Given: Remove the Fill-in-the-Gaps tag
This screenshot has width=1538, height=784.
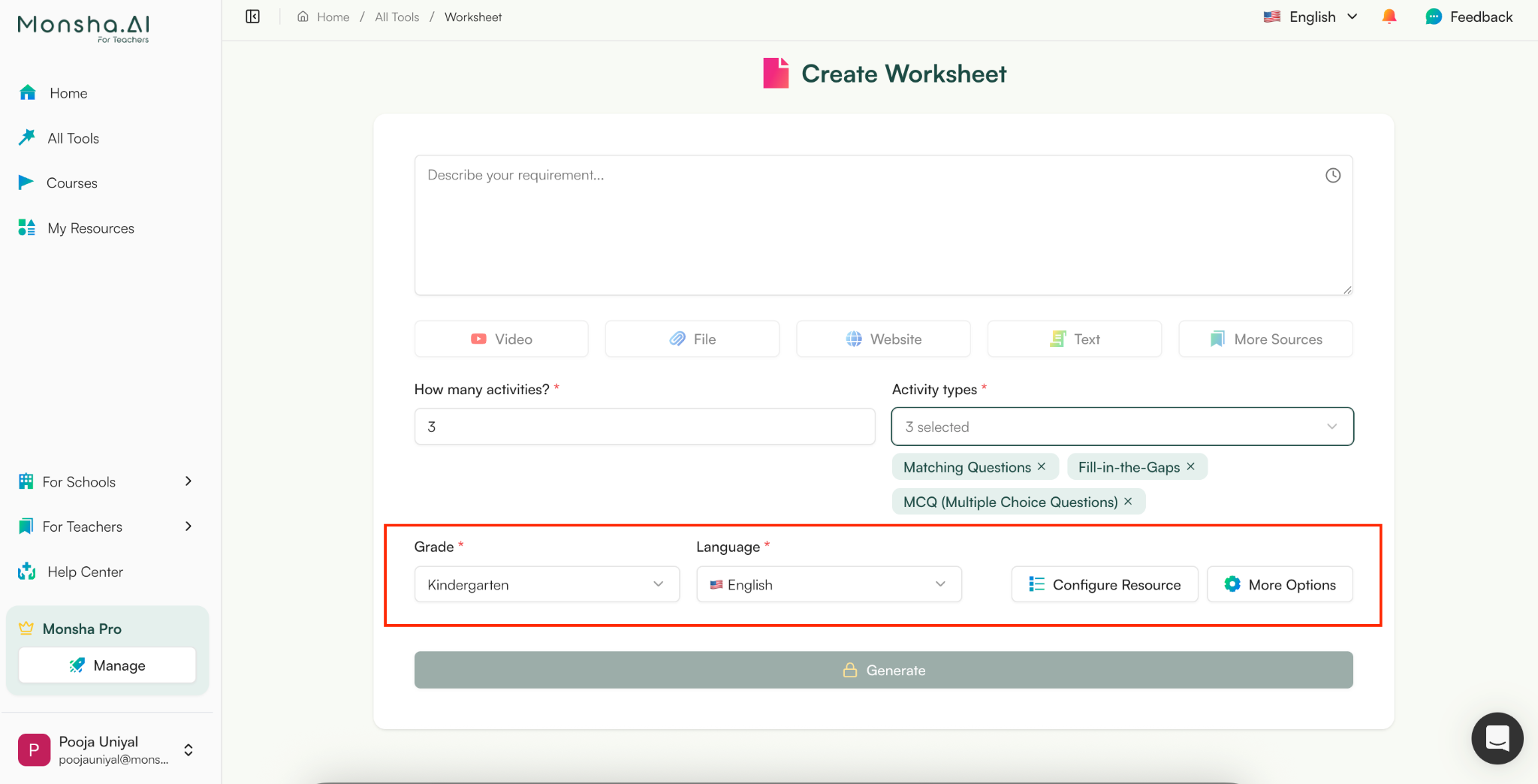Looking at the screenshot, I should click(x=1190, y=466).
